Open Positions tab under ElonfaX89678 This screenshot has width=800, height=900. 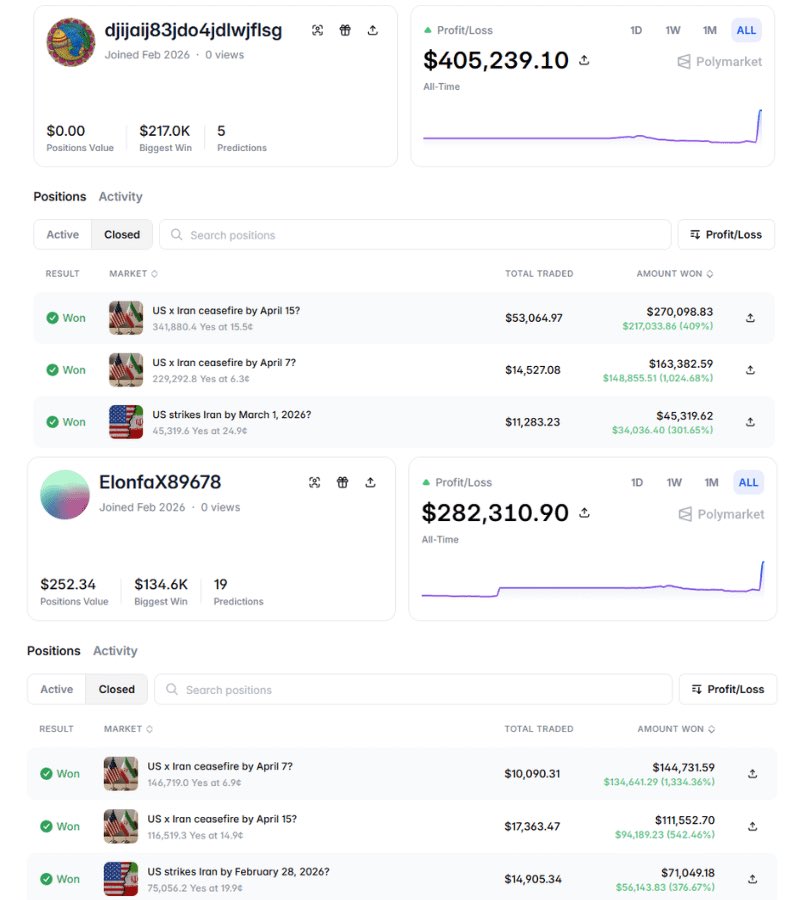click(53, 651)
